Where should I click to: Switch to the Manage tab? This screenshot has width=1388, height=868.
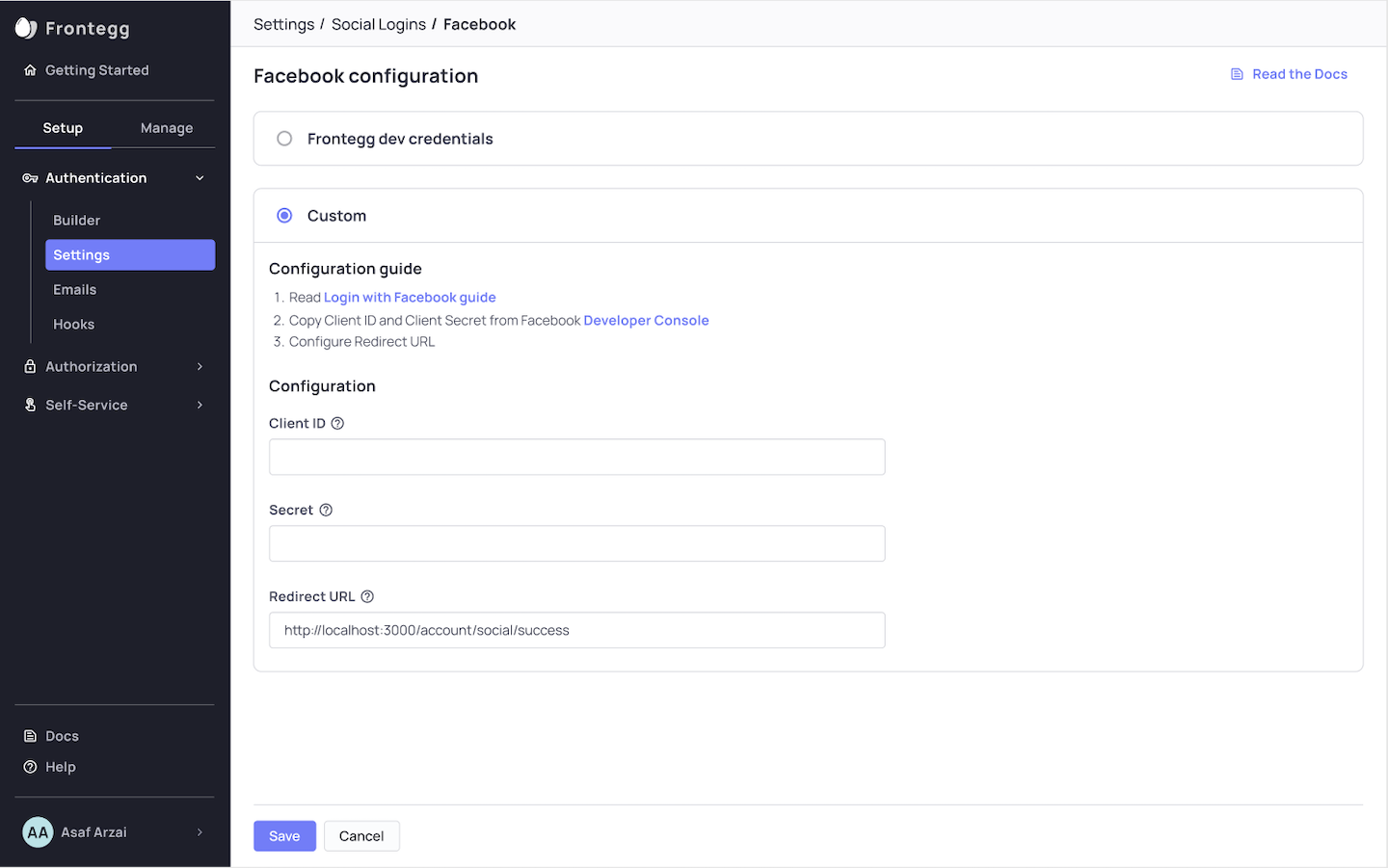[x=167, y=128]
